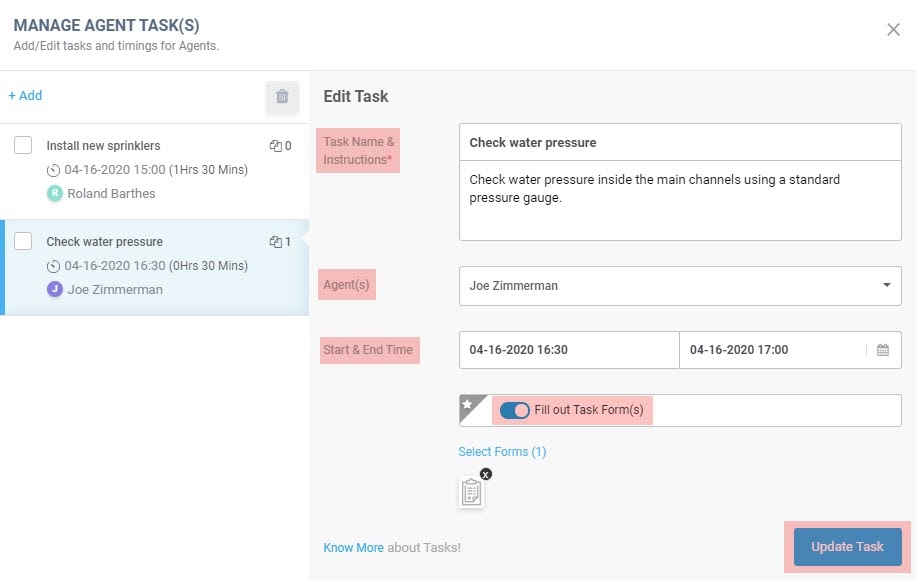
Task: Check the Install new sprinklers checkbox
Action: pos(23,145)
